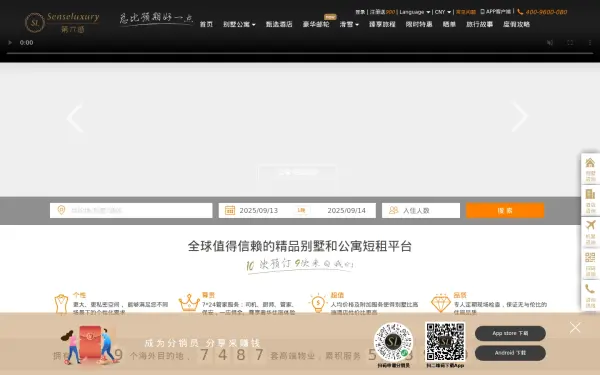The width and height of the screenshot is (600, 375).
Task: Click the red envelope illustration
Action: [x=90, y=342]
